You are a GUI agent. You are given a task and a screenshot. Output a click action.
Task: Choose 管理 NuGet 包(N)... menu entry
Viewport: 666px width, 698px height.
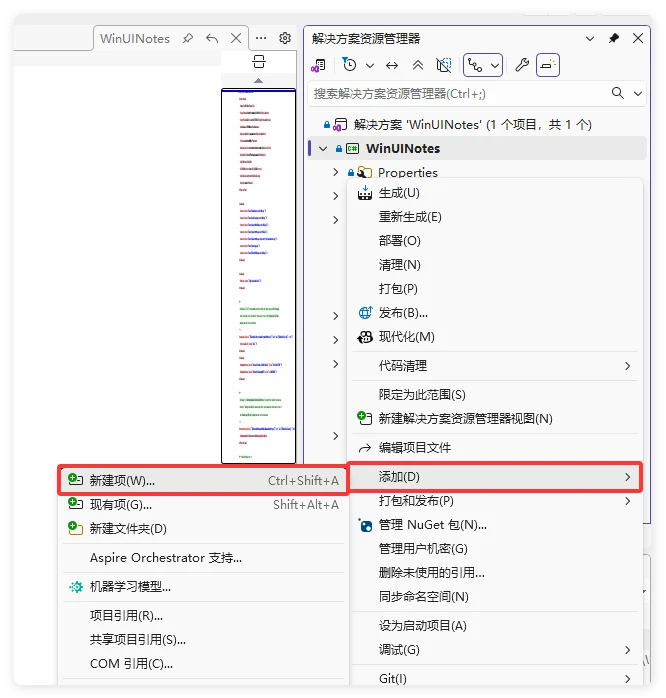(432, 524)
